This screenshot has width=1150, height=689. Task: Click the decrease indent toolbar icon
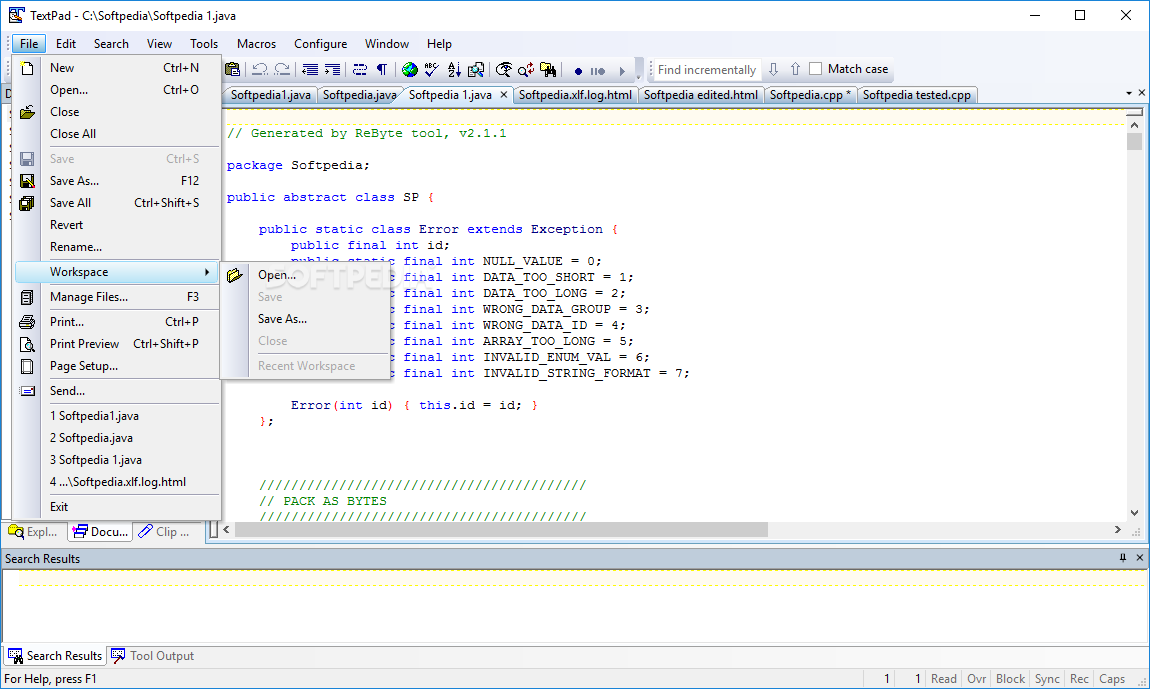310,69
